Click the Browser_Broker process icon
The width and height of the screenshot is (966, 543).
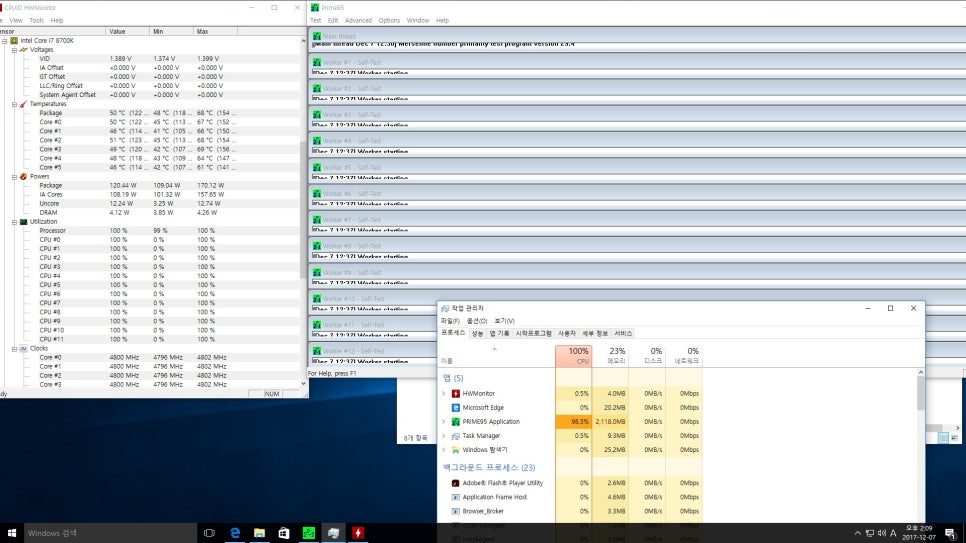click(x=455, y=512)
